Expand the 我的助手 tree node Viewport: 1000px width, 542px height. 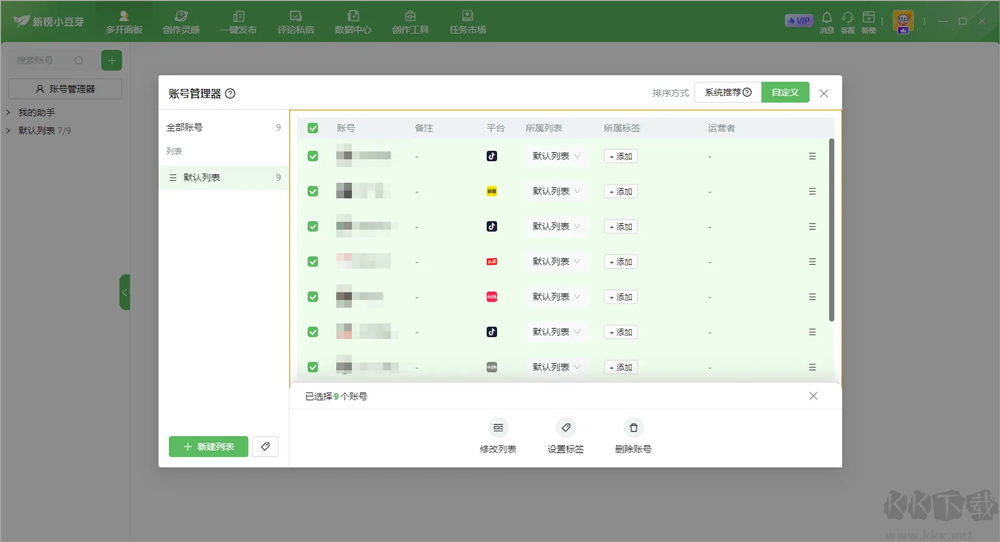click(8, 113)
